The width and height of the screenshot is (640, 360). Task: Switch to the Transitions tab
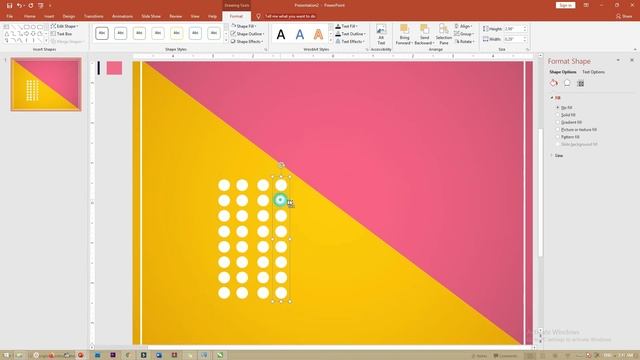coord(93,16)
